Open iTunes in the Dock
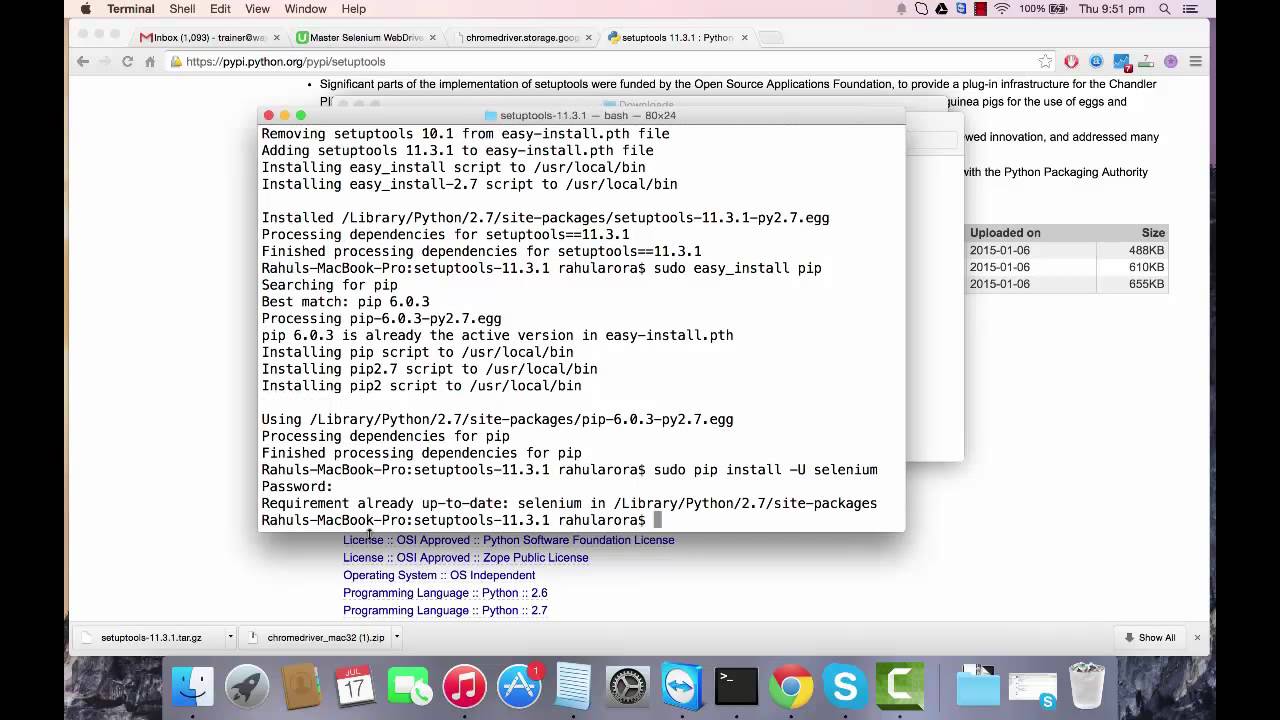 (464, 687)
